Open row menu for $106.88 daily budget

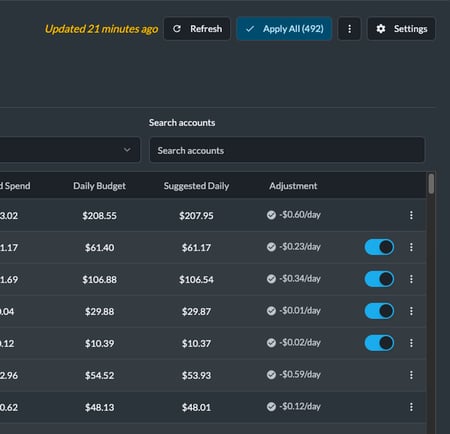point(411,279)
